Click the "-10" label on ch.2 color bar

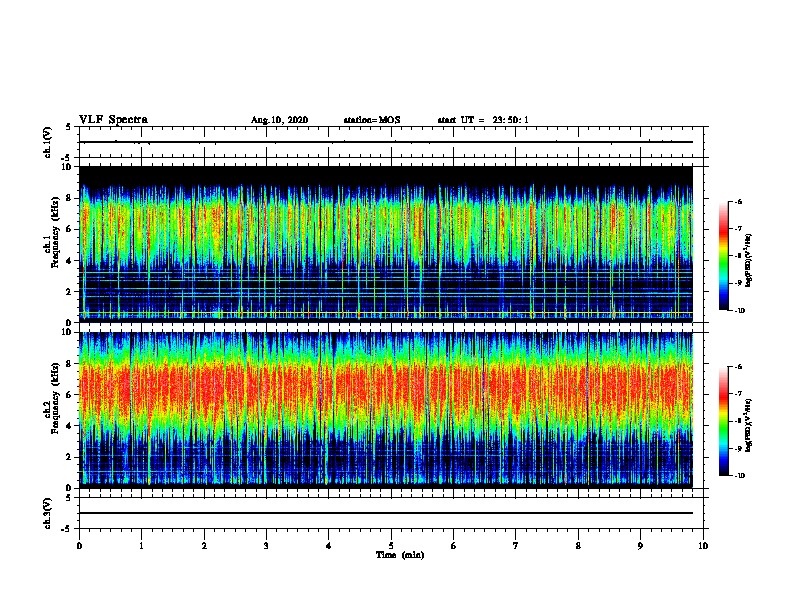739,476
